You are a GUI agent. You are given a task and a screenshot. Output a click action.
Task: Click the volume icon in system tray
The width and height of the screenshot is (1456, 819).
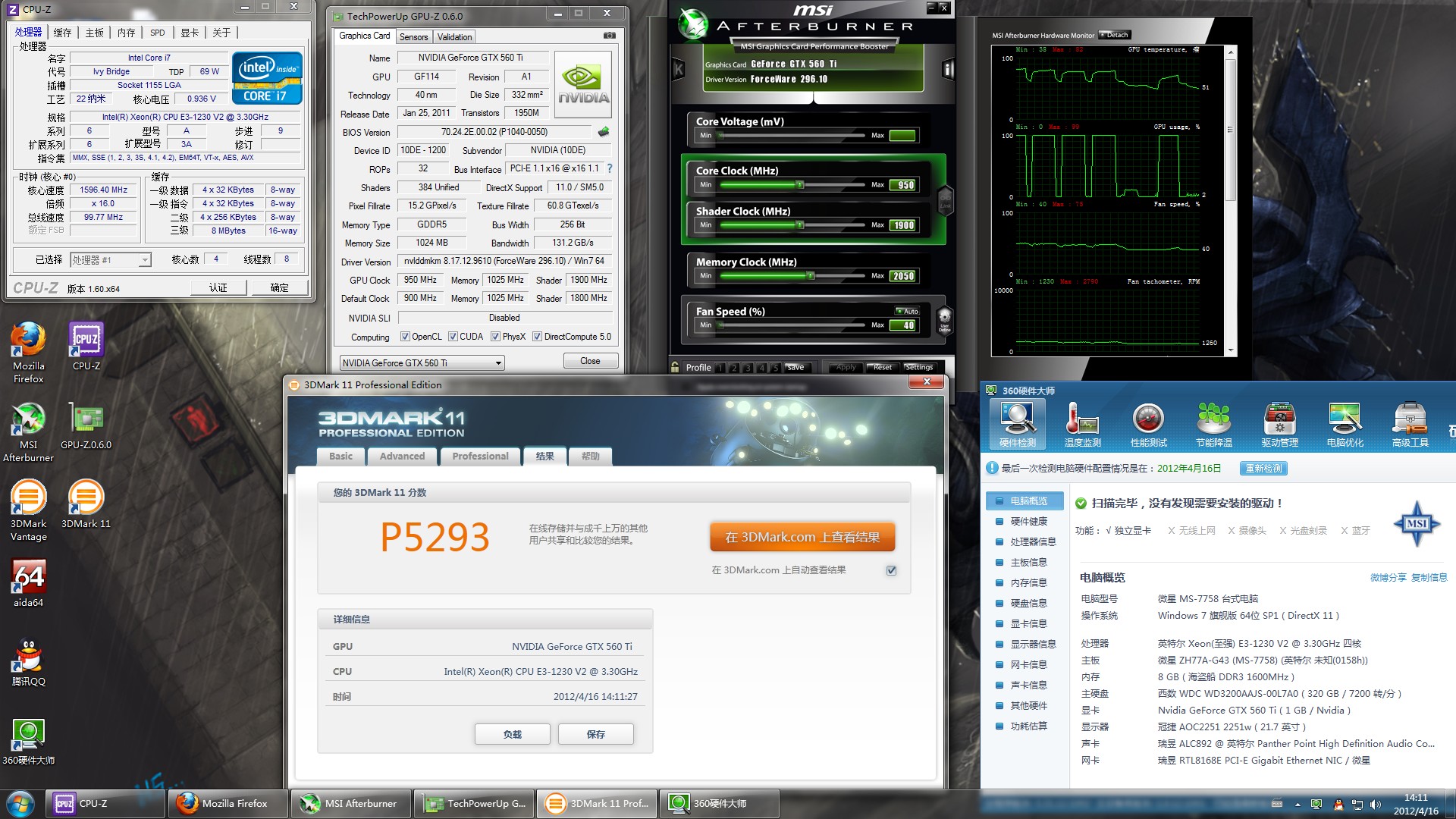(x=1376, y=804)
